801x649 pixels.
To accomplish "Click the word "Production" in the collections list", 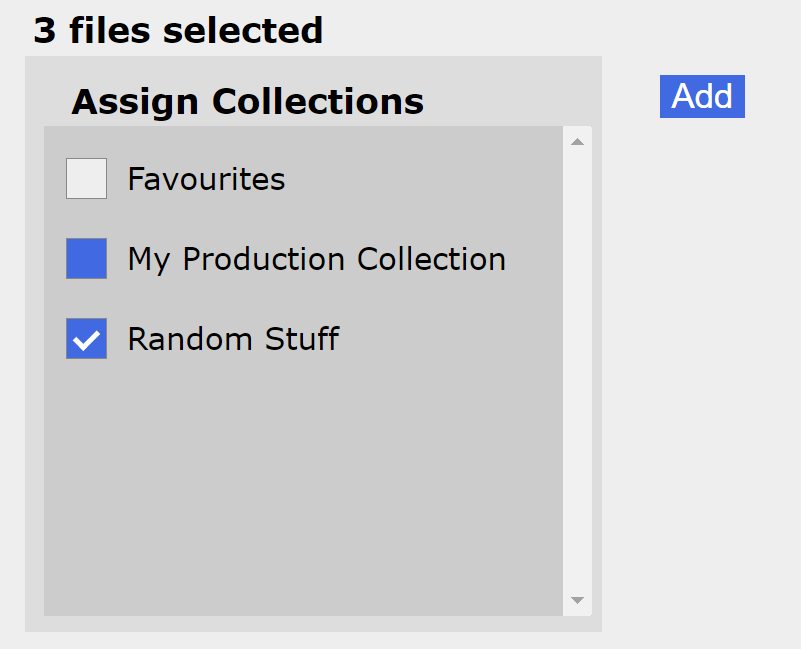I will (265, 259).
